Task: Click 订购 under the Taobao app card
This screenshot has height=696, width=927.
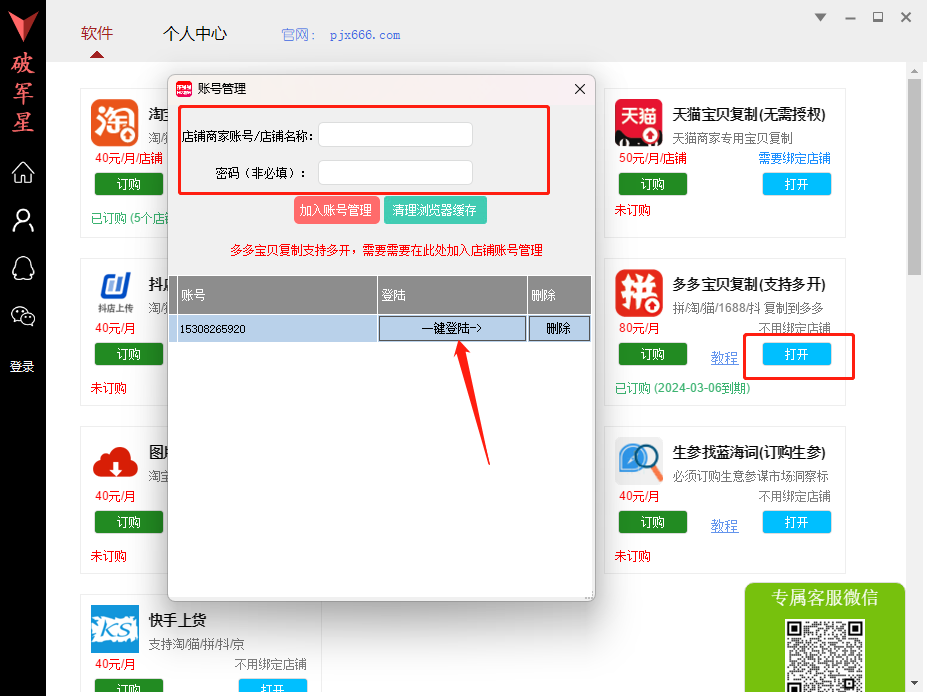Action: 129,184
